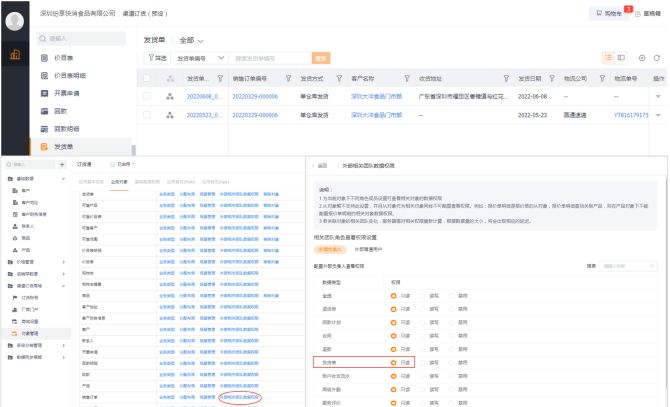The width and height of the screenshot is (670, 407).
Task: Switch to list view layout icon
Action: pyautogui.click(x=607, y=59)
